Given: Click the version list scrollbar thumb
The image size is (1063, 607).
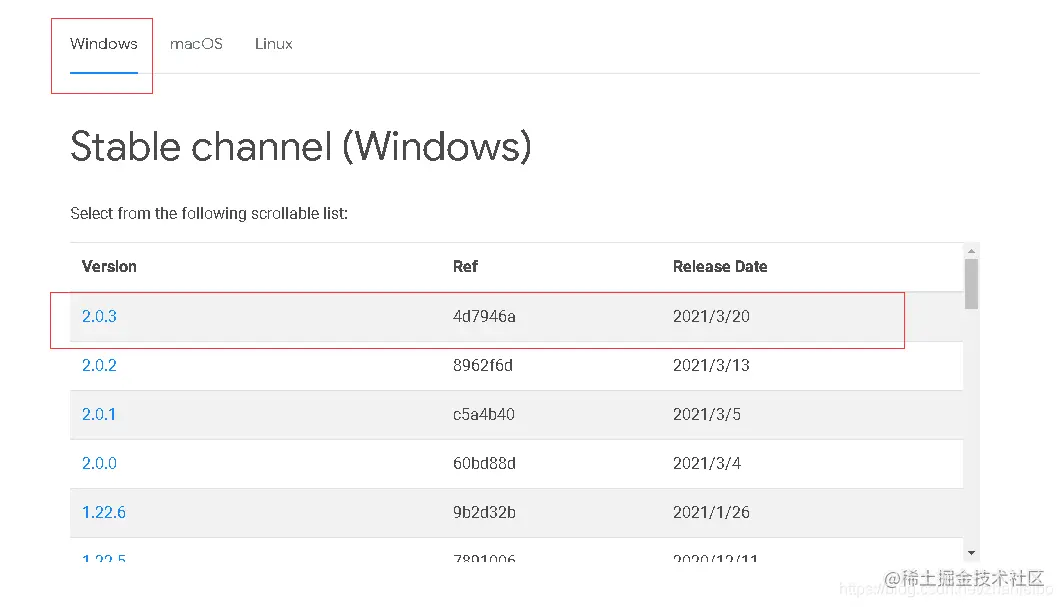Looking at the screenshot, I should 971,284.
